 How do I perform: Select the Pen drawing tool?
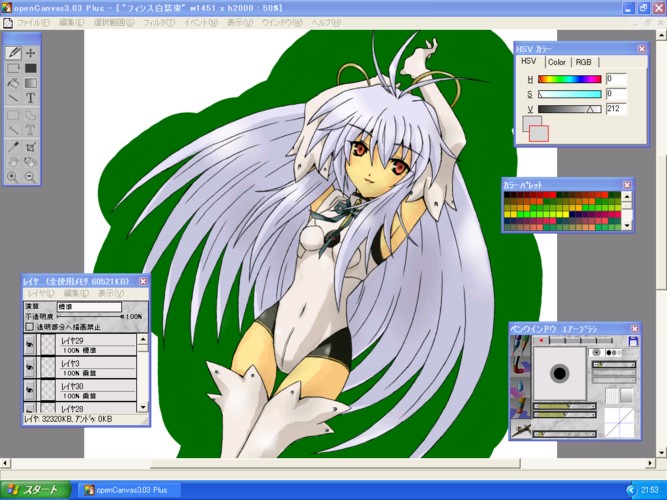(x=14, y=53)
